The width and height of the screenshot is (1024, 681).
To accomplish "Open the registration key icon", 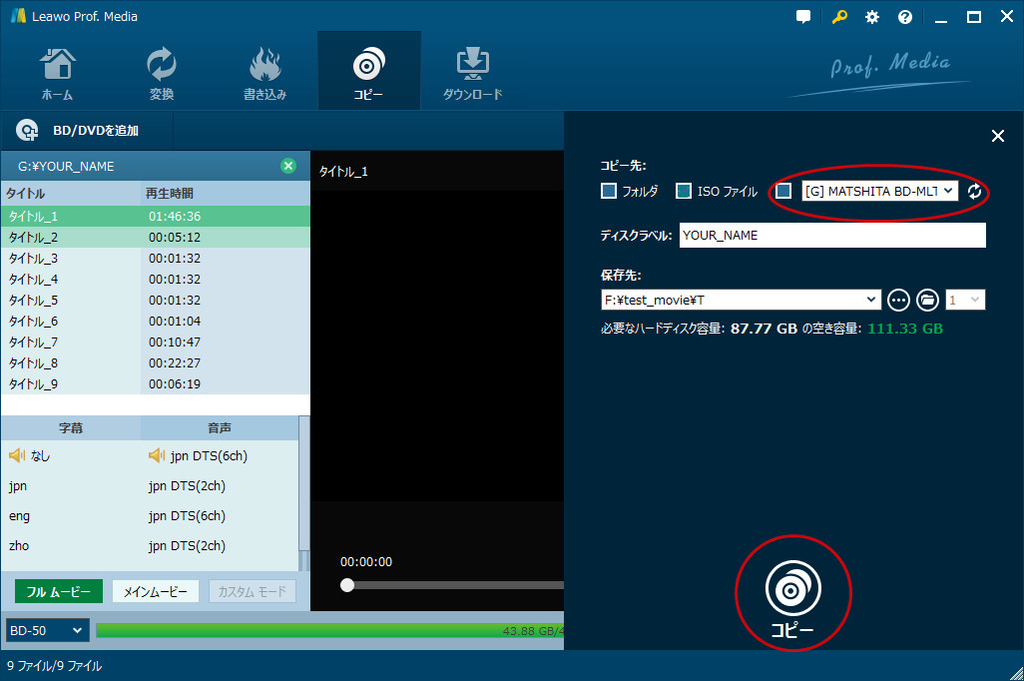I will pos(839,17).
